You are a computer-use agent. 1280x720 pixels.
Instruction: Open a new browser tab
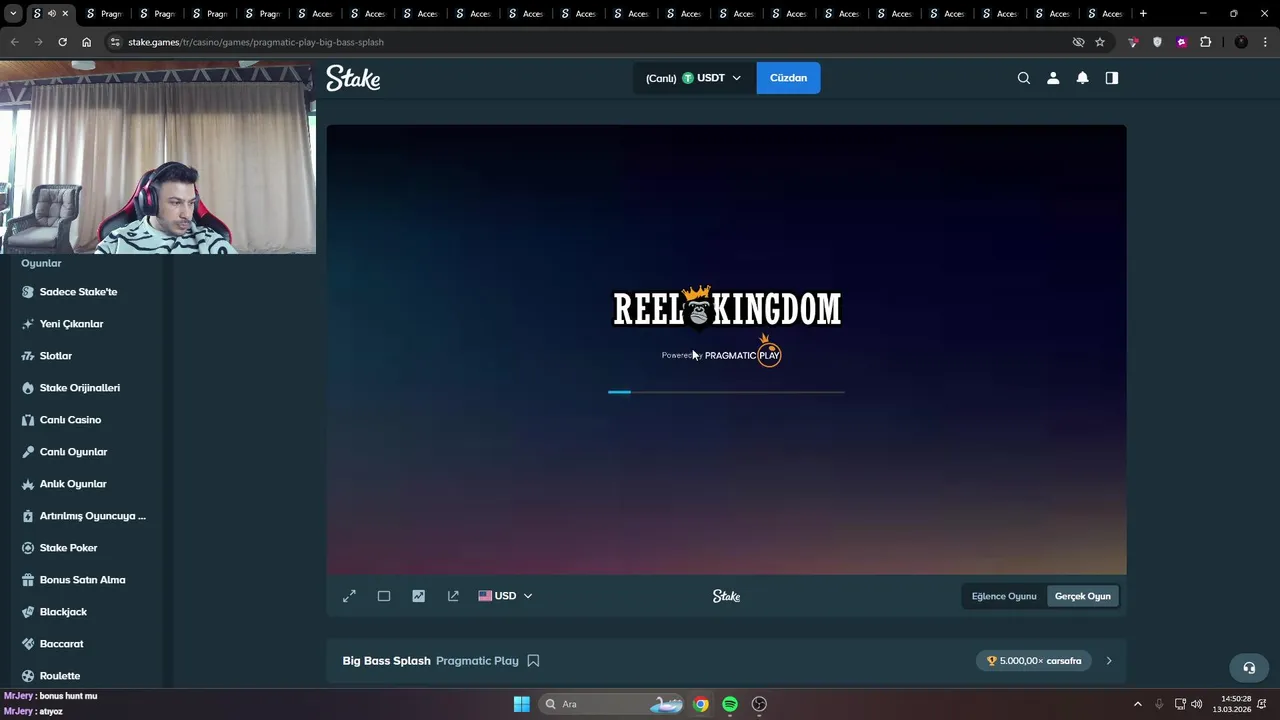pos(1143,14)
